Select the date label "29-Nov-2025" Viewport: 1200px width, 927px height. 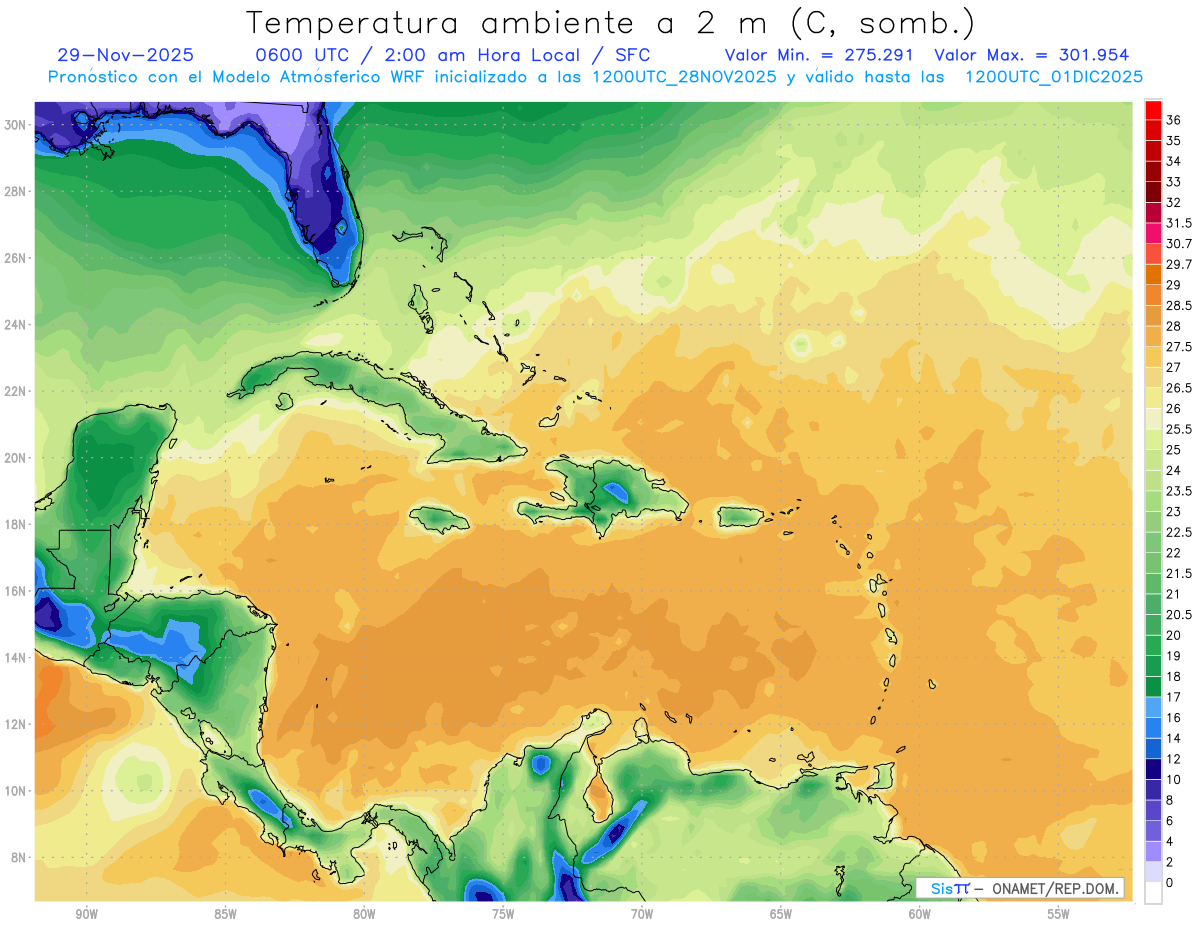click(x=125, y=55)
